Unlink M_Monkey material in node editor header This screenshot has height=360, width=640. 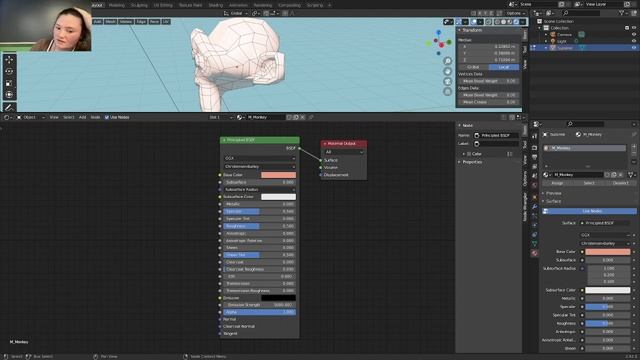pos(302,117)
